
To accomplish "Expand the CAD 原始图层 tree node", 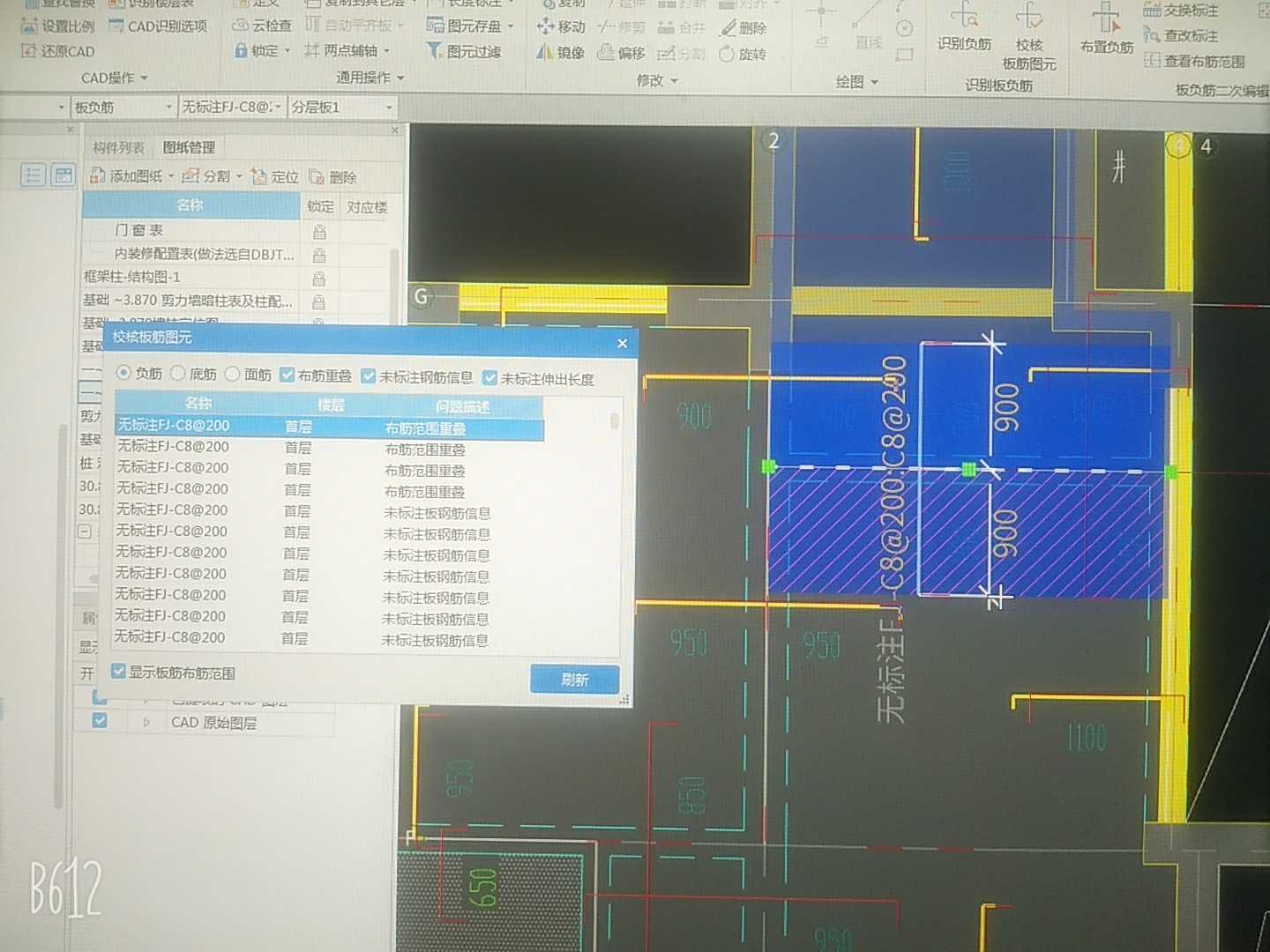I will click(x=146, y=722).
